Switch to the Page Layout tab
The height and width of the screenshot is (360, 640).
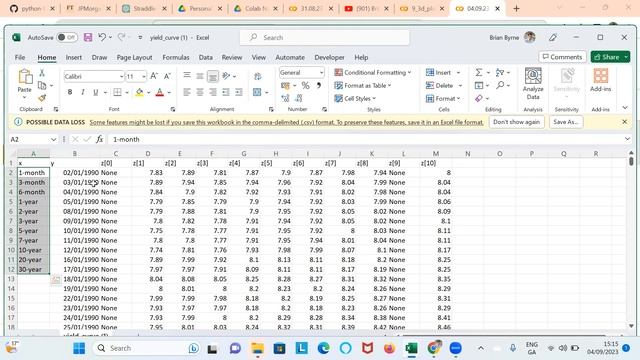pyautogui.click(x=134, y=58)
